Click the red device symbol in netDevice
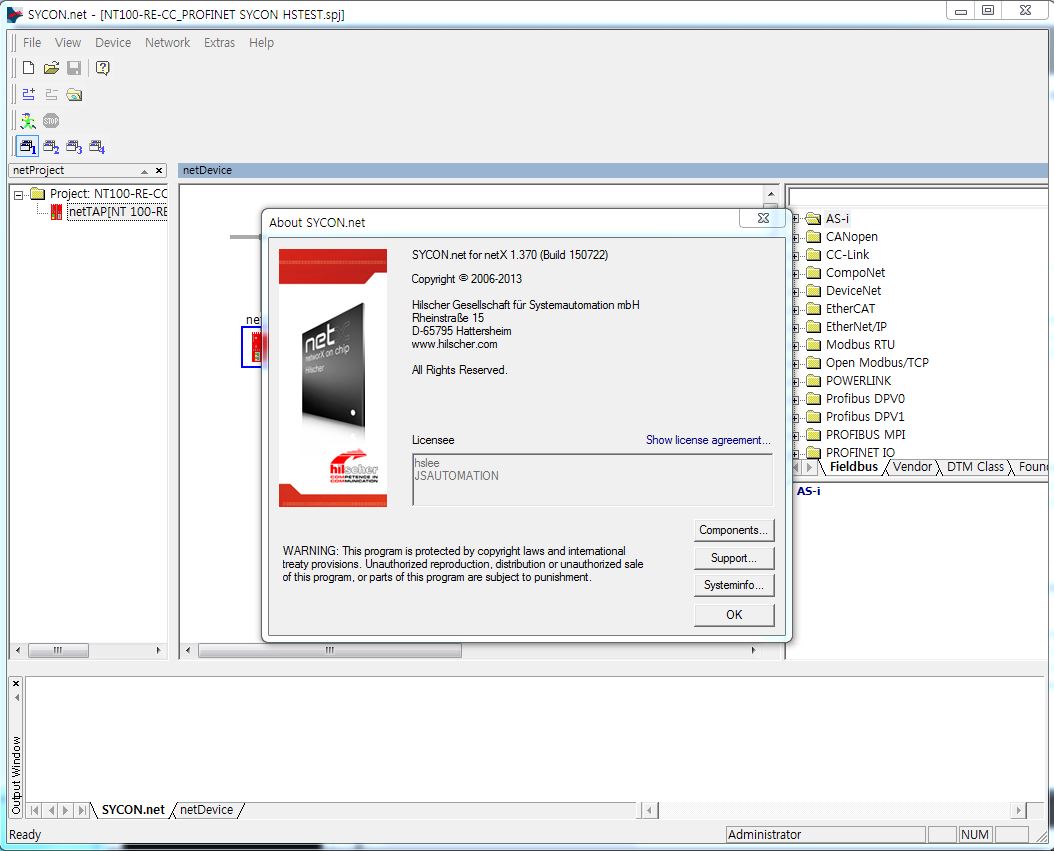 click(256, 347)
